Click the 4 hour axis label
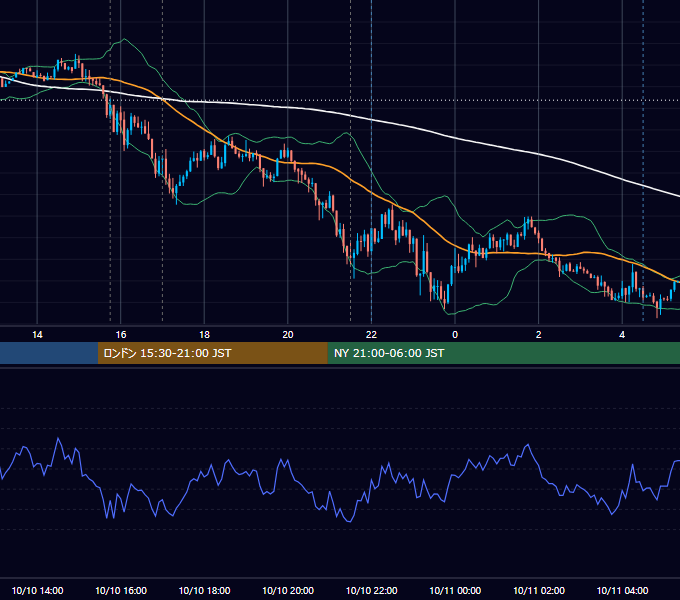 (x=622, y=335)
